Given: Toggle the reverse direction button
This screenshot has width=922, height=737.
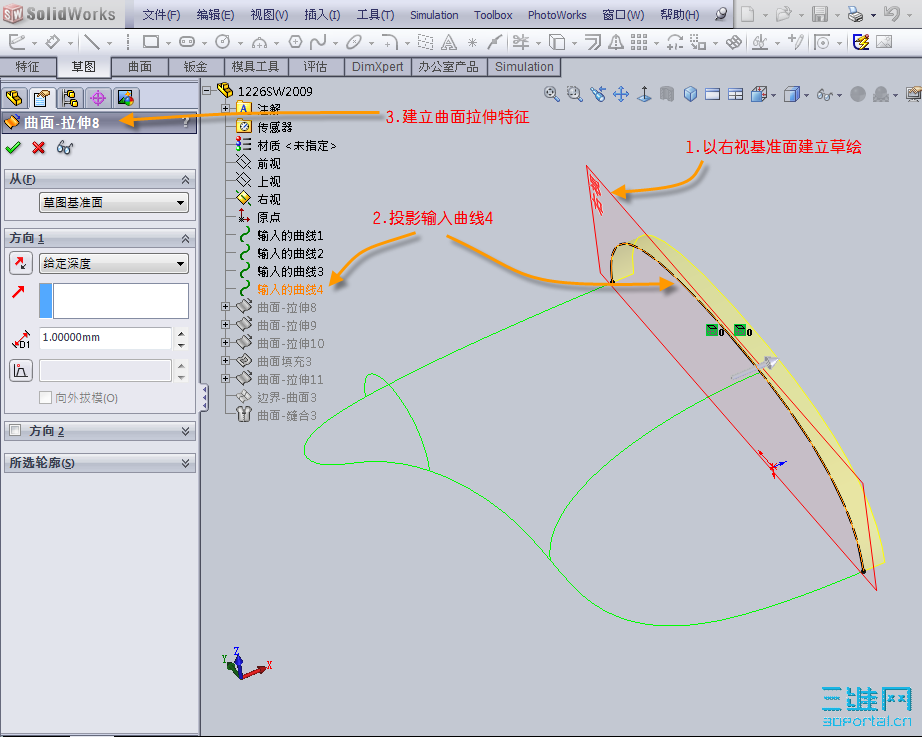Looking at the screenshot, I should click(x=21, y=263).
